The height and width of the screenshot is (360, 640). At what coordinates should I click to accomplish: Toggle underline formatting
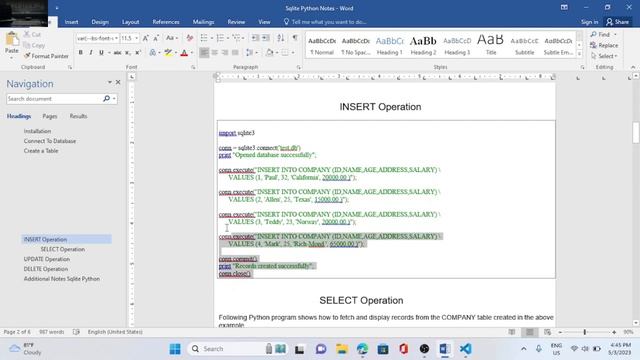101,53
